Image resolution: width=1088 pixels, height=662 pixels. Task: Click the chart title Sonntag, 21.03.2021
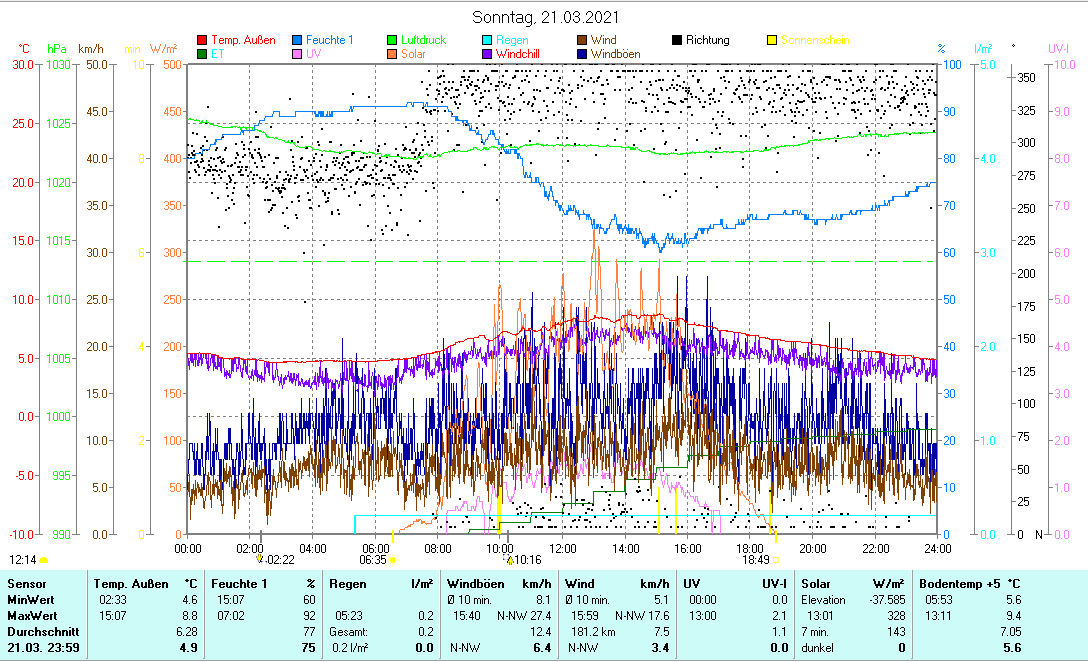[x=544, y=17]
